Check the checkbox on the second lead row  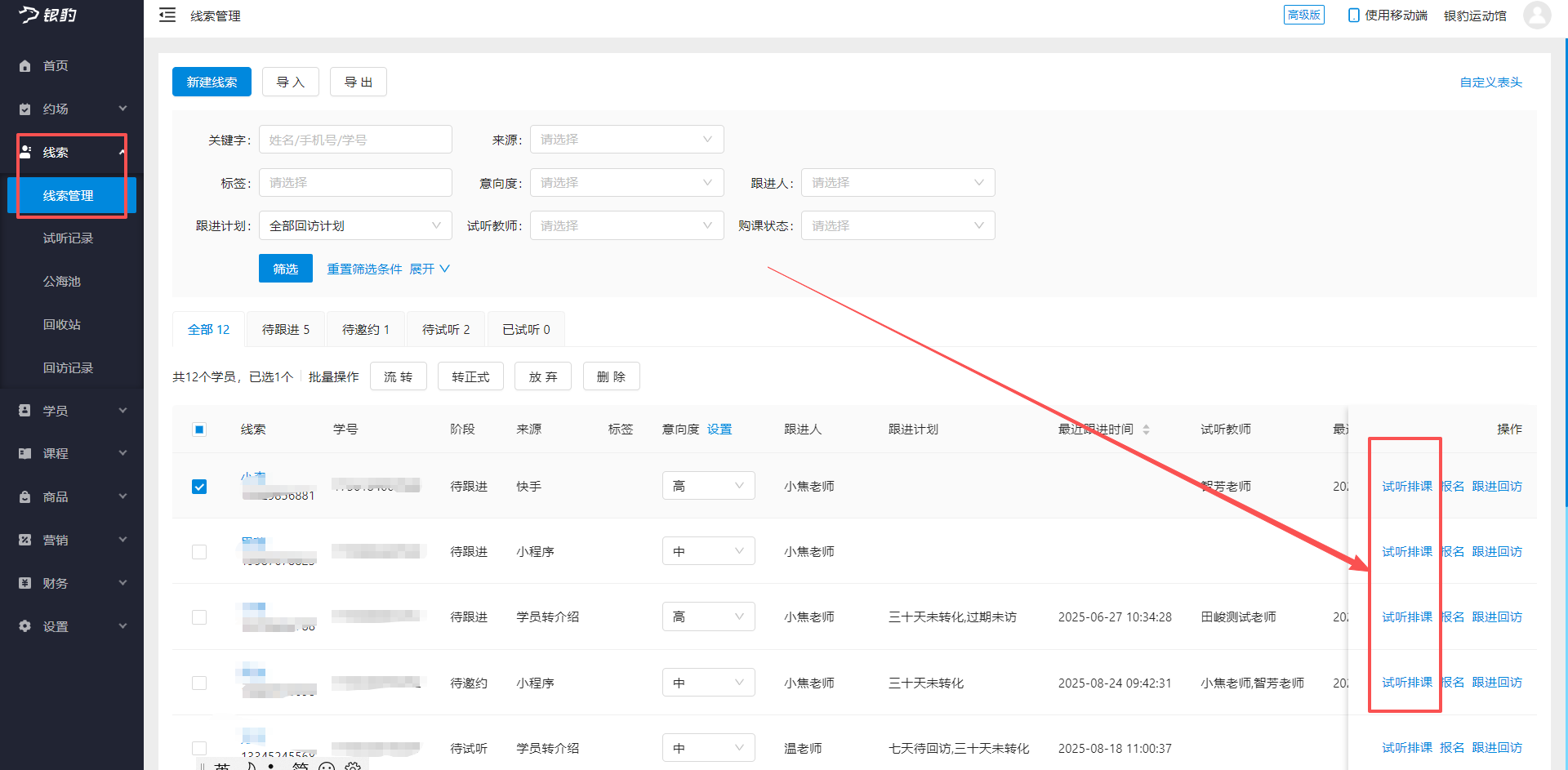tap(199, 552)
